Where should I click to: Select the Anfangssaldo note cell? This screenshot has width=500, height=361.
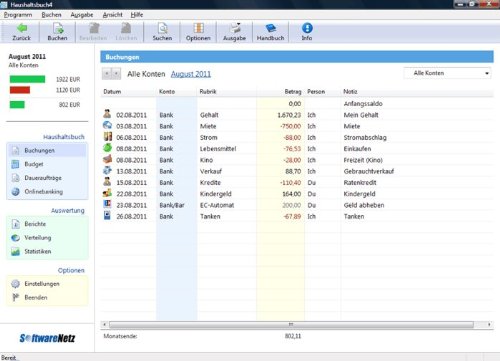pos(363,104)
